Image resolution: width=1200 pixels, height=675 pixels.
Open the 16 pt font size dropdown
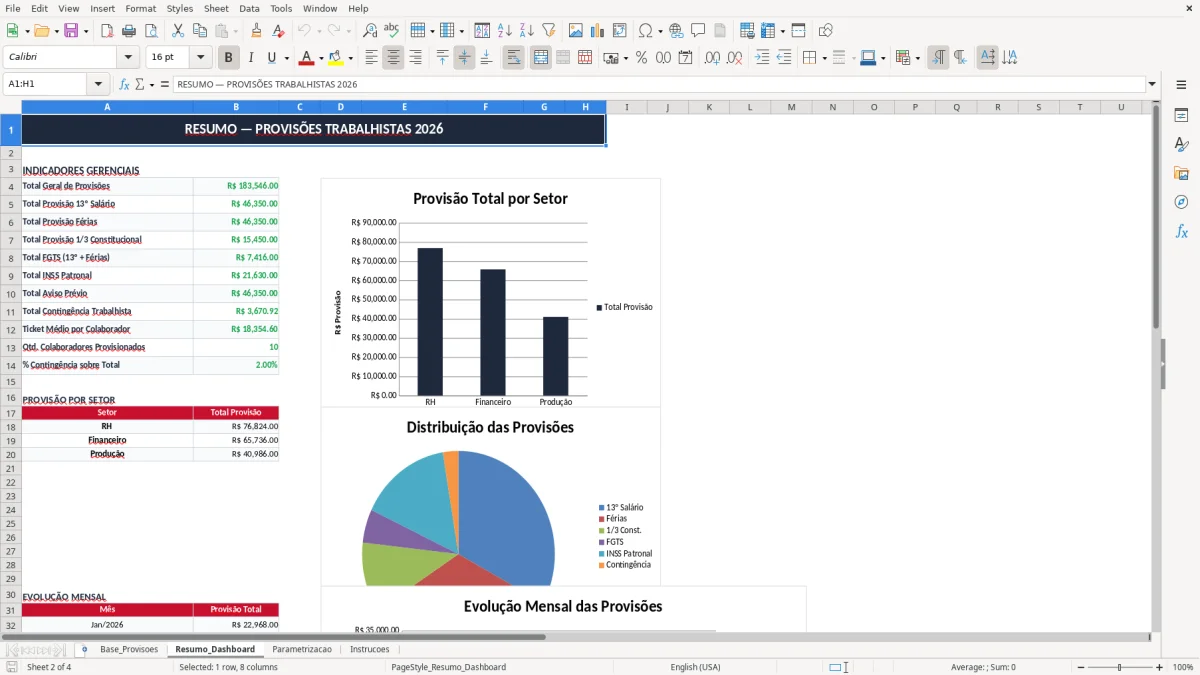pyautogui.click(x=200, y=58)
